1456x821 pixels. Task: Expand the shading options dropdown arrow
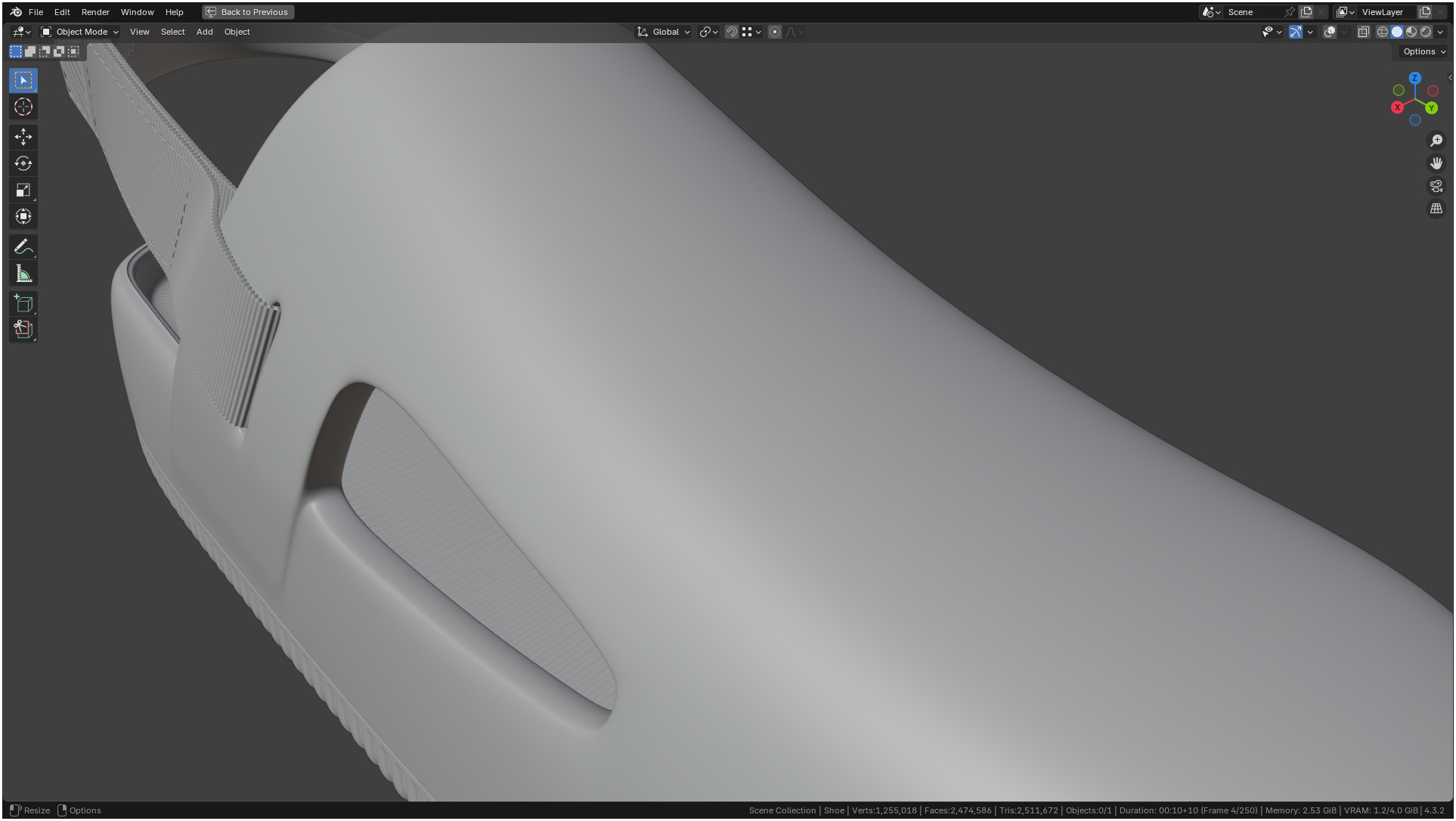pyautogui.click(x=1440, y=32)
